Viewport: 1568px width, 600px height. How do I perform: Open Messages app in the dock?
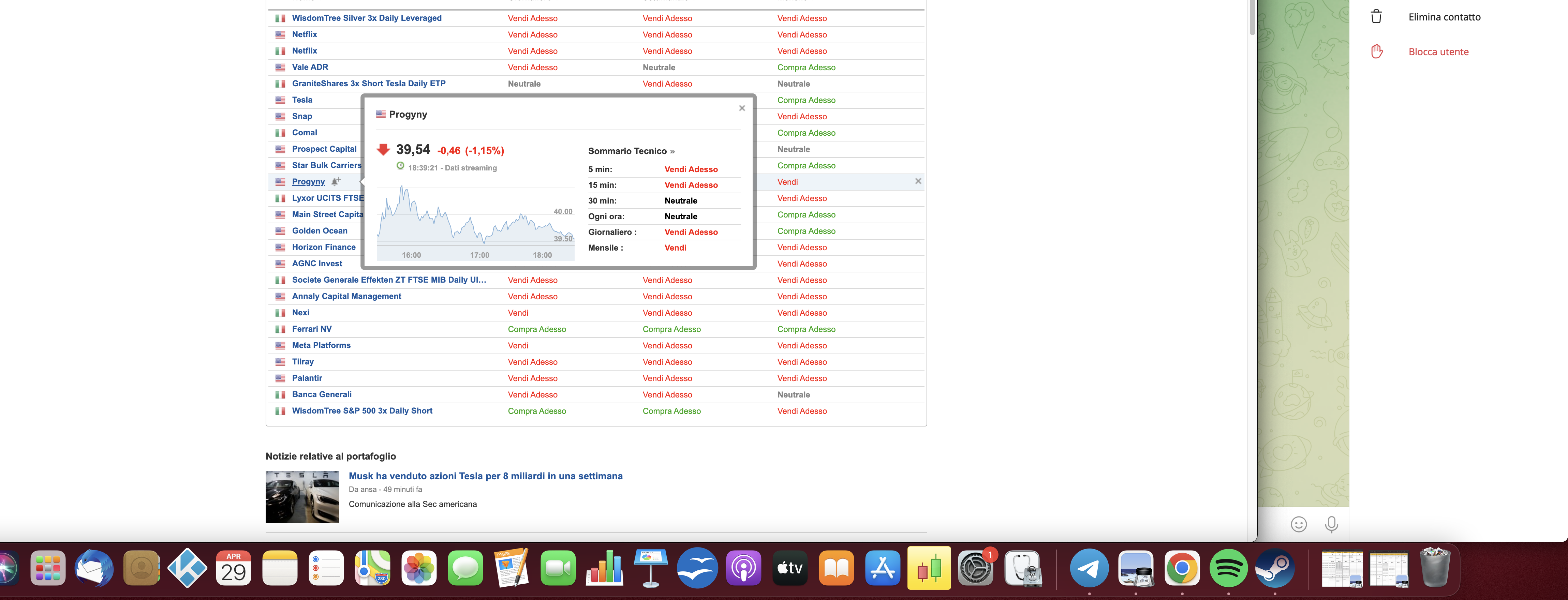(x=465, y=568)
